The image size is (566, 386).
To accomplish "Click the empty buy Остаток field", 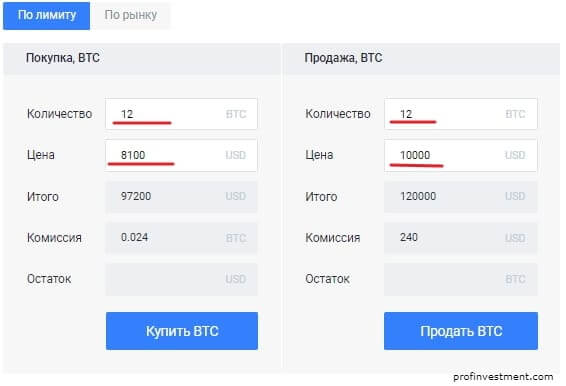I will pos(182,279).
